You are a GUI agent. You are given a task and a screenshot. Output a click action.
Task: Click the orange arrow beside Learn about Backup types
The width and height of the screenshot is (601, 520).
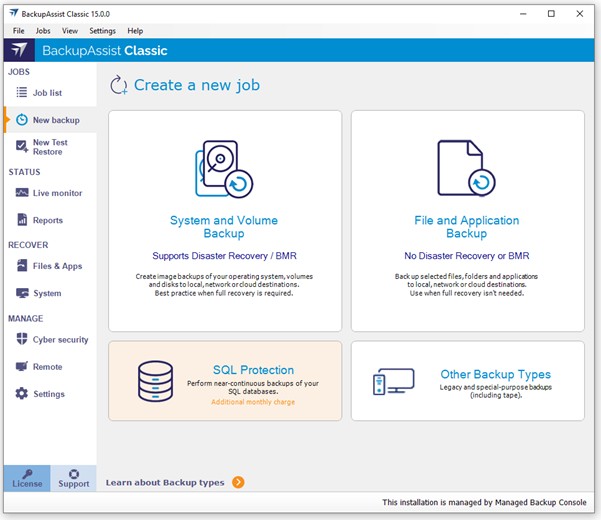click(238, 483)
